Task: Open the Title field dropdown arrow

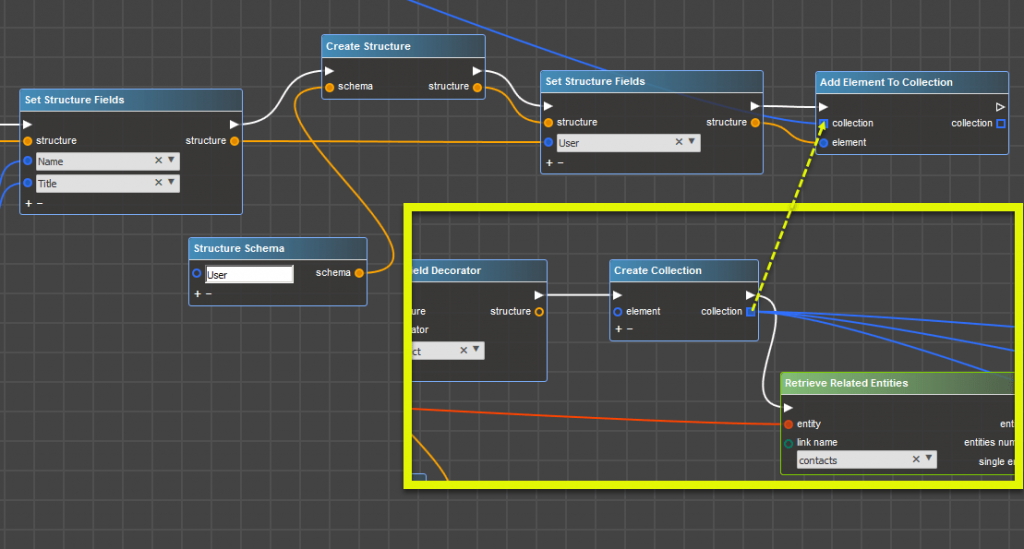Action: [x=171, y=183]
